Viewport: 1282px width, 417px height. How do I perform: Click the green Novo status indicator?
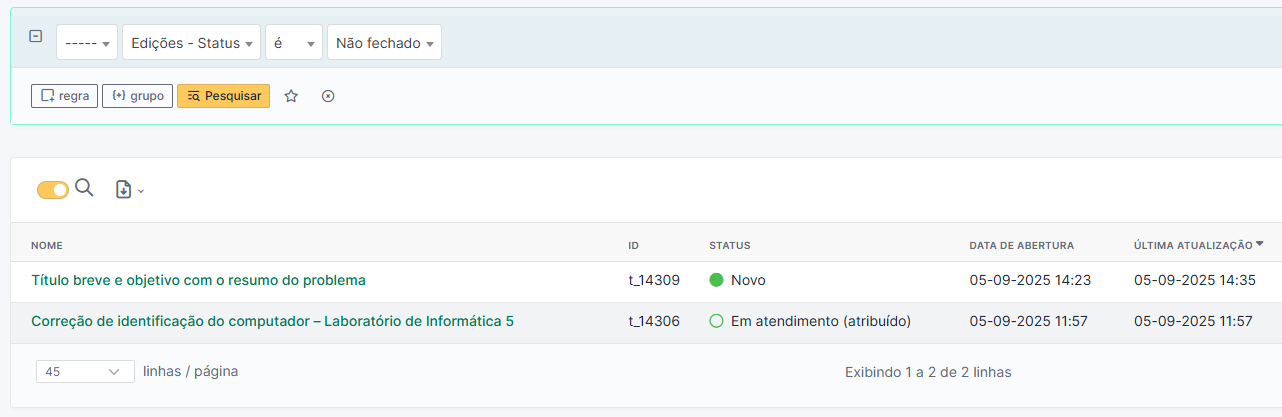click(716, 280)
